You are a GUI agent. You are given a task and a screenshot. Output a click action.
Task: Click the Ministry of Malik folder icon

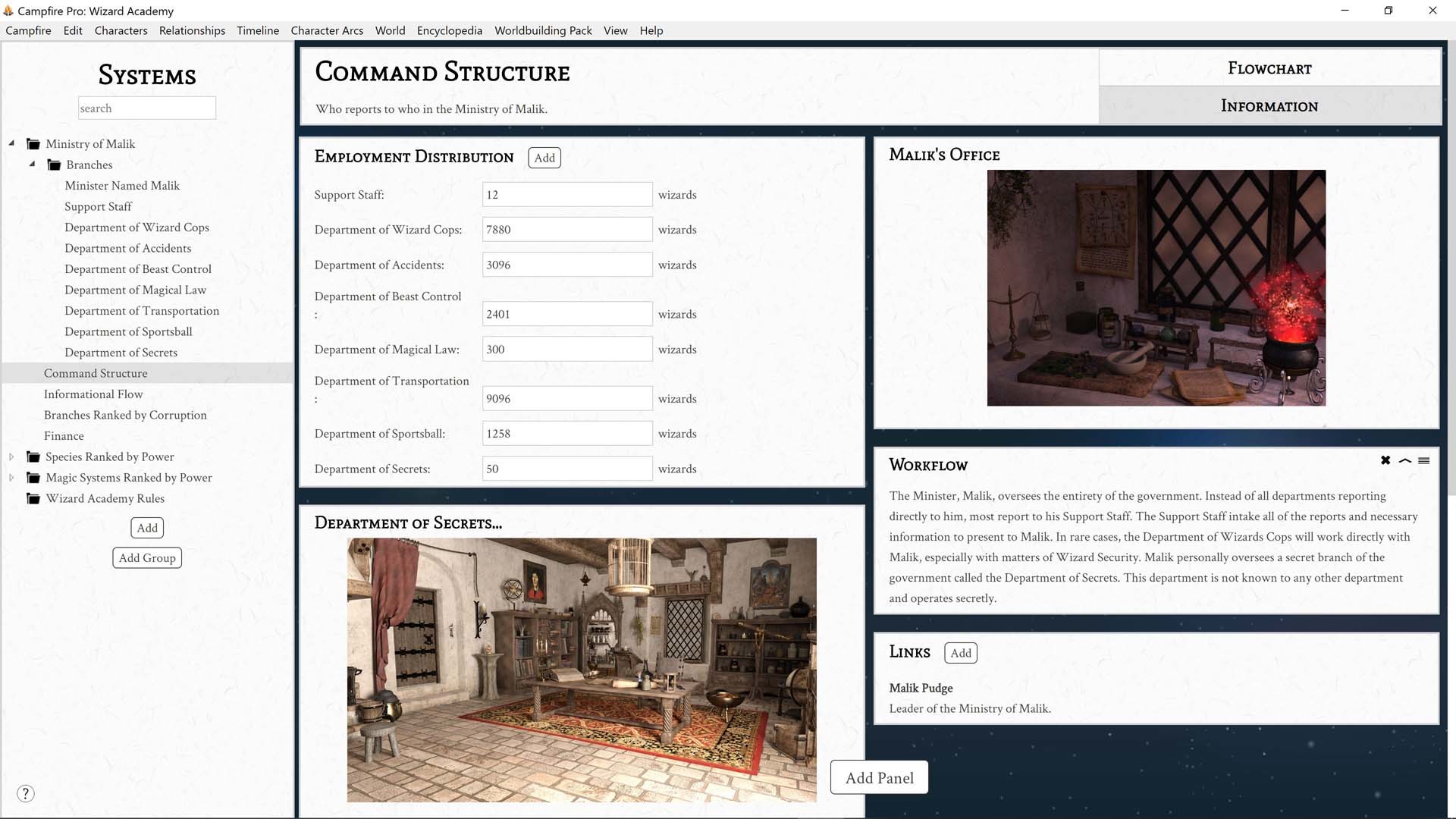coord(33,143)
